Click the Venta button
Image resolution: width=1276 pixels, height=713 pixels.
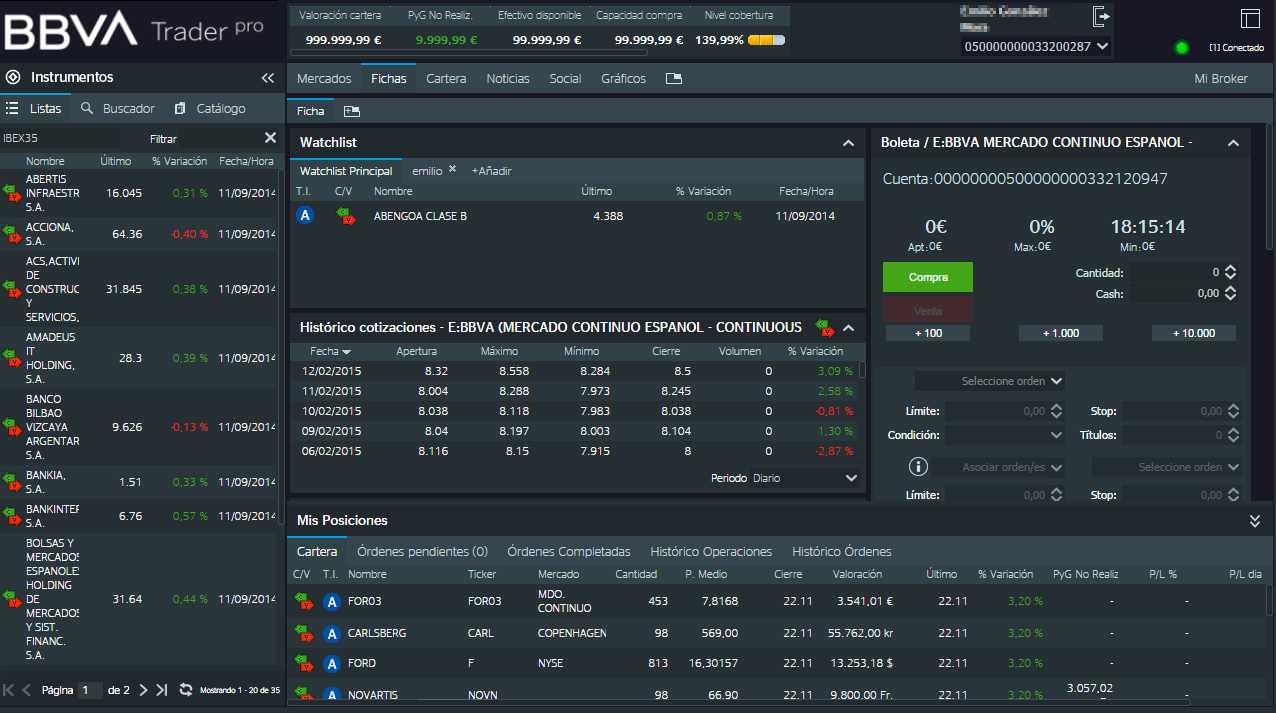pos(928,310)
